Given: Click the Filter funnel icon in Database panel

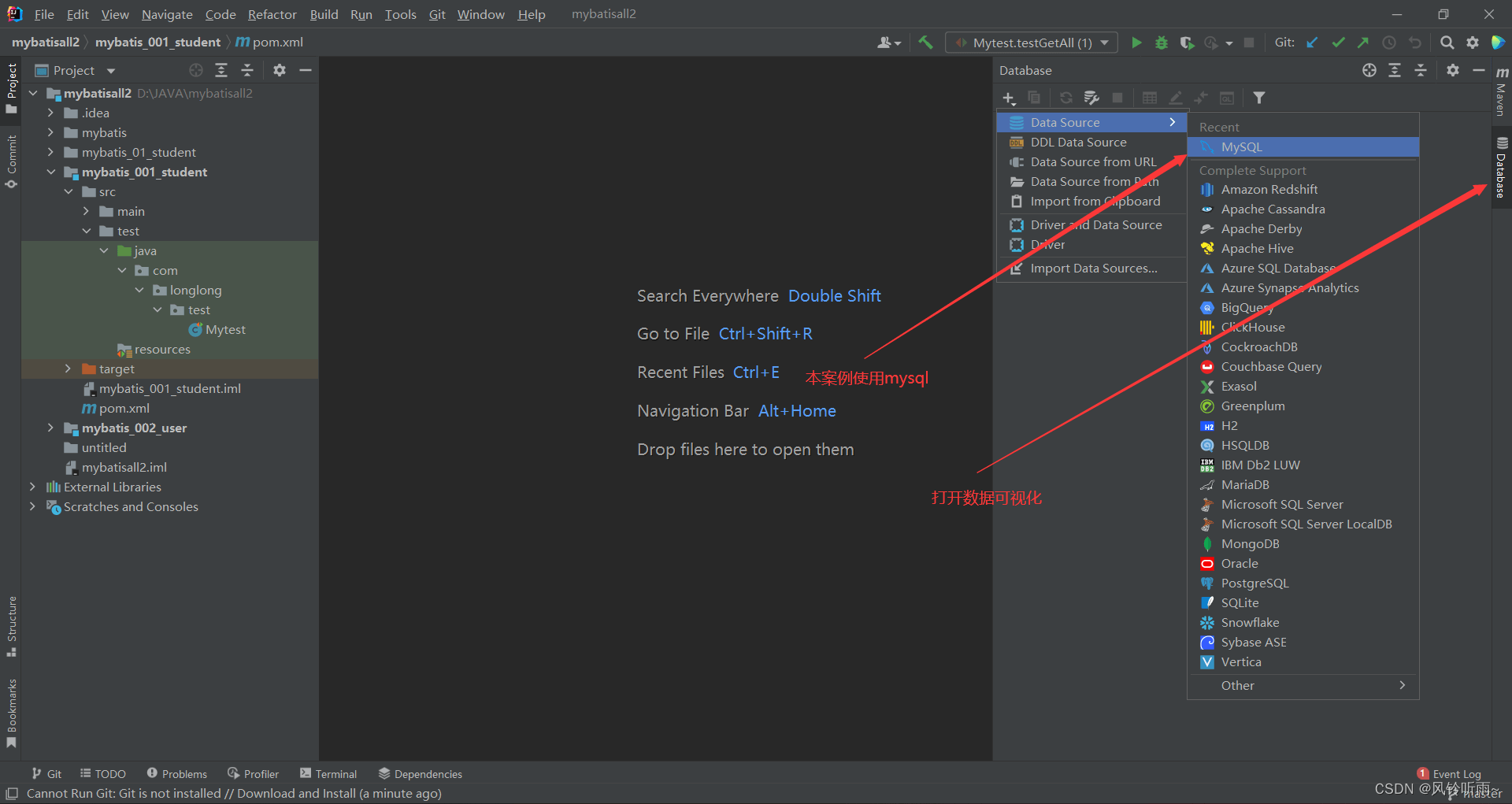Looking at the screenshot, I should [1259, 98].
